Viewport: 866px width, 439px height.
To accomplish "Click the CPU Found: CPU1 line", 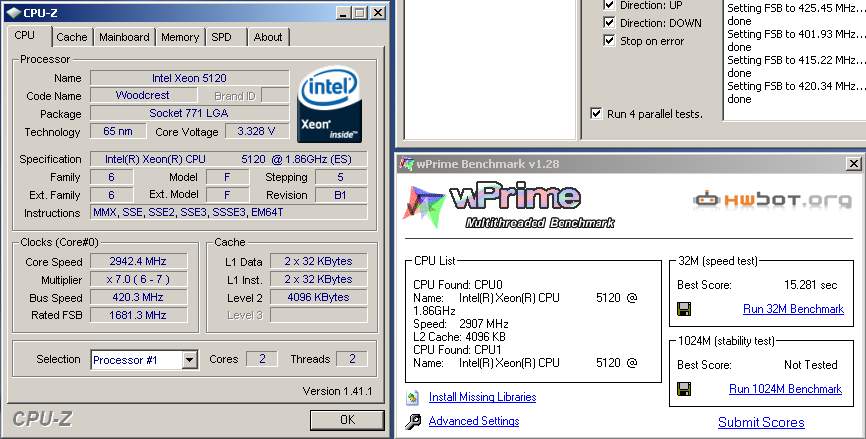I will coord(457,350).
